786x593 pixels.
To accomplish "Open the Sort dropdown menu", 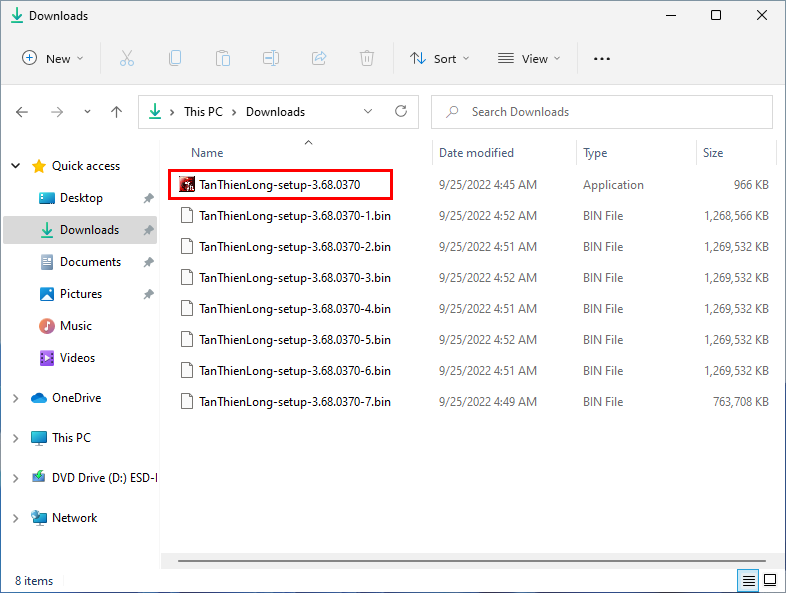I will (440, 59).
